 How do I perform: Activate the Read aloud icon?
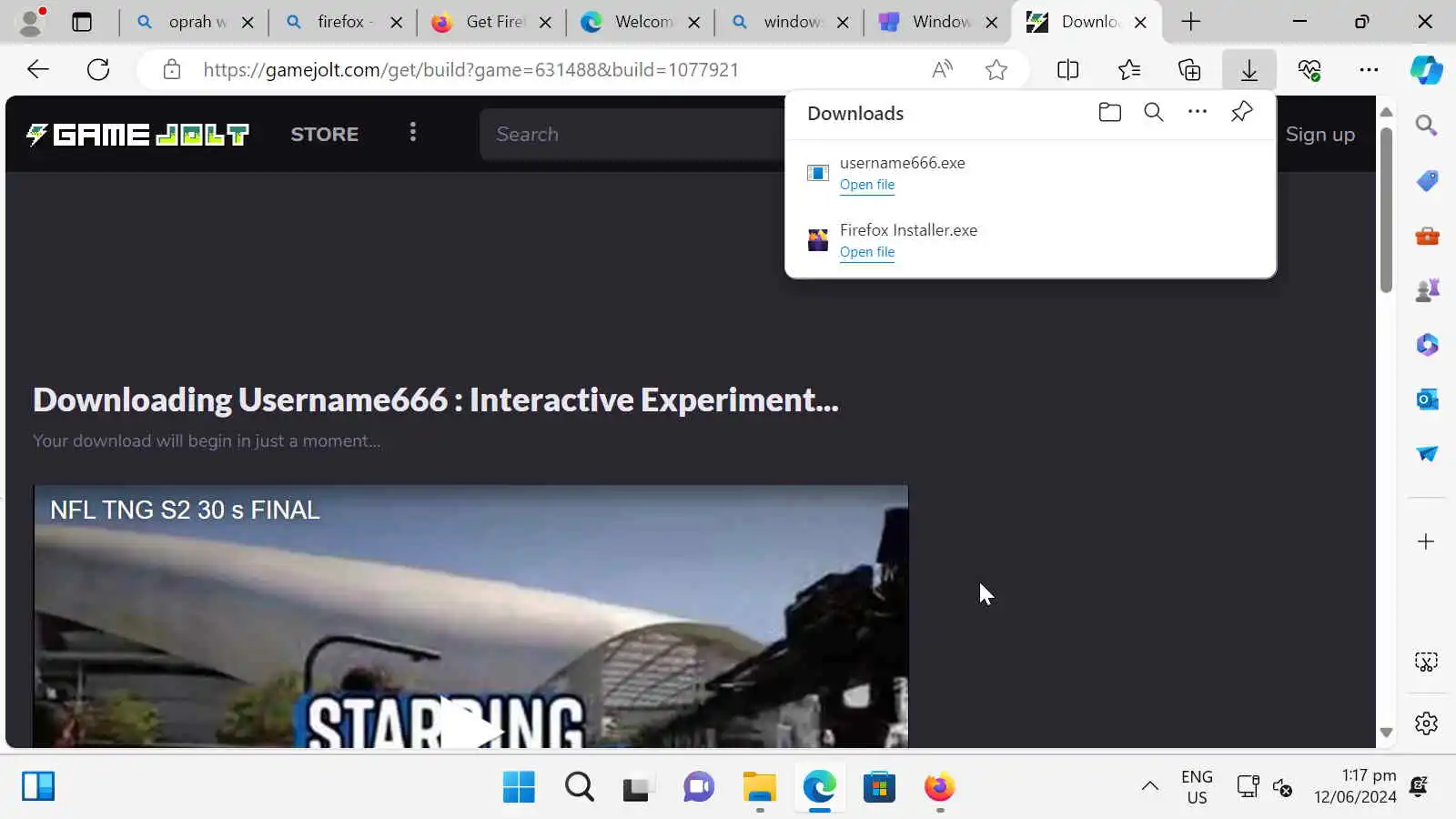point(943,69)
